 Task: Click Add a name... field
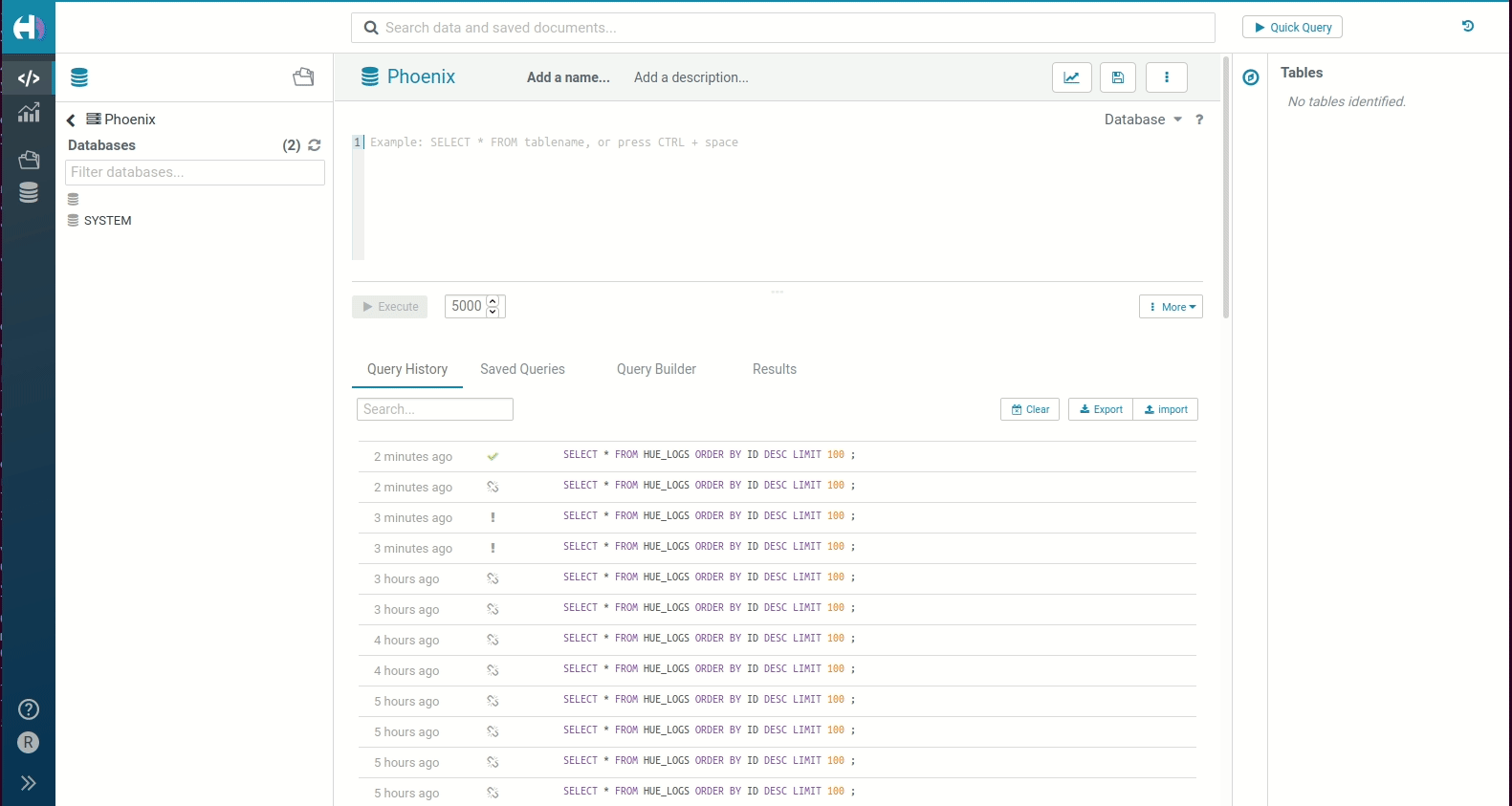click(568, 77)
